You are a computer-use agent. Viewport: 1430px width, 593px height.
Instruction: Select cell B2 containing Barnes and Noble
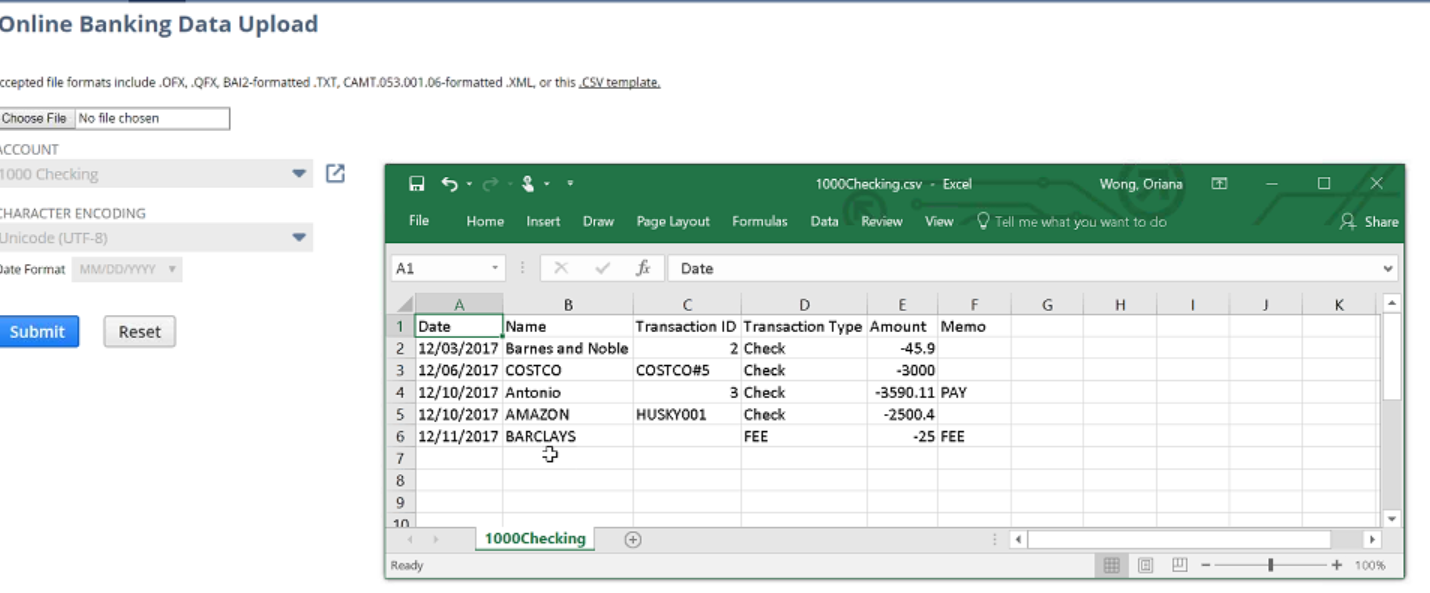tap(567, 349)
